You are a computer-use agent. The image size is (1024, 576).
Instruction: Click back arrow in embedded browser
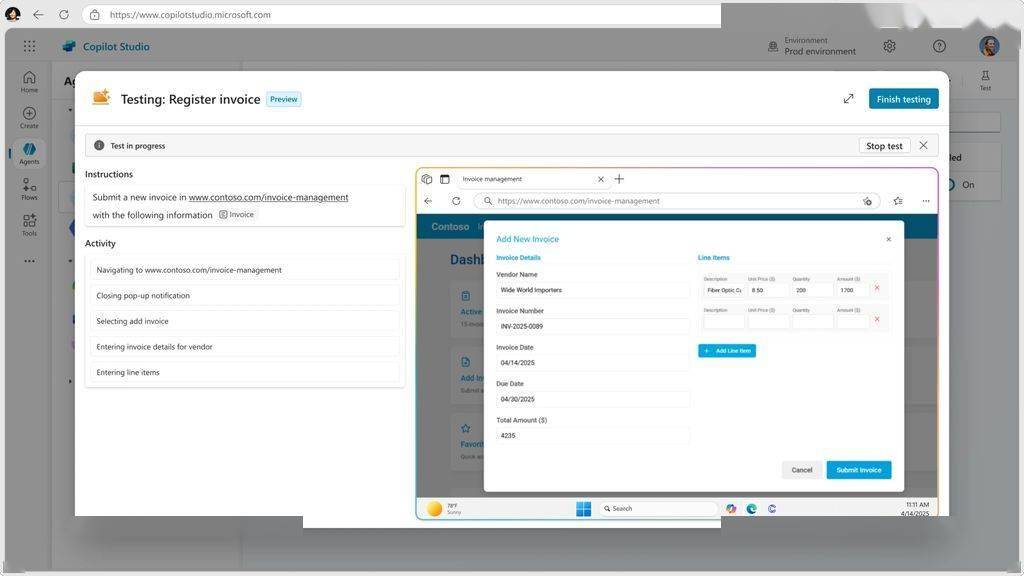click(428, 201)
